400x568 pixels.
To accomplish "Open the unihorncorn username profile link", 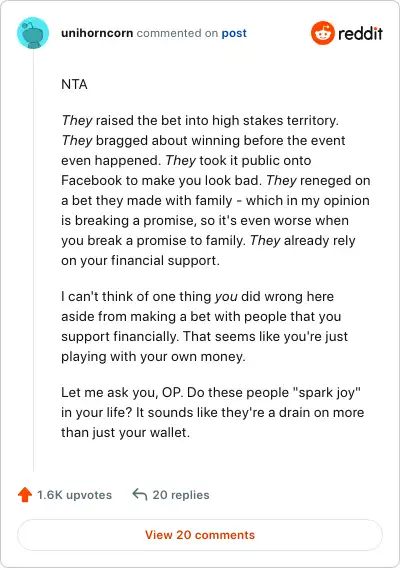I will 97,33.
